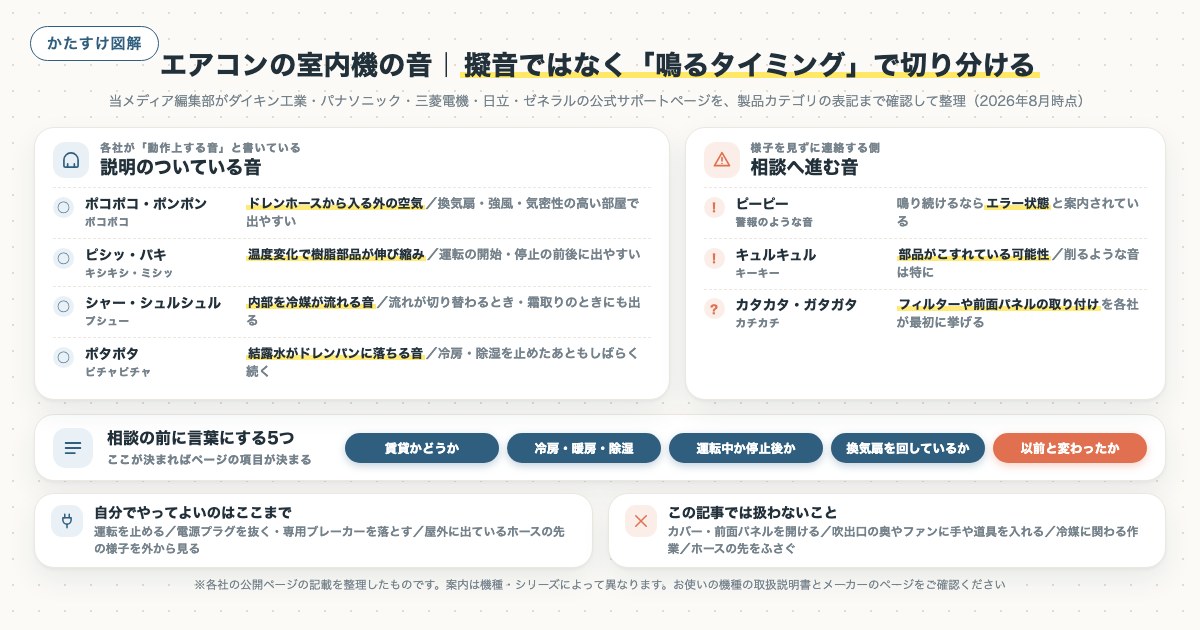1200x630 pixels.
Task: Click the caption 様子を見ずに連絡する側
Action: (x=815, y=147)
